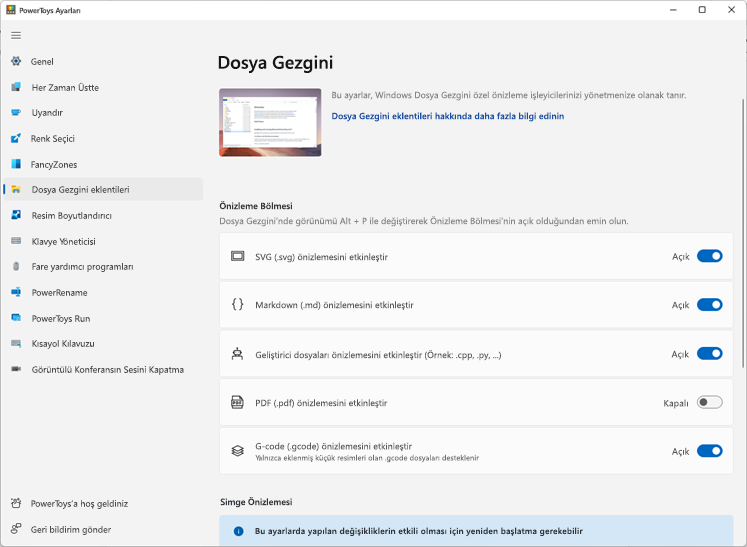Disable SVG preview toggle
The image size is (747, 547).
[709, 256]
